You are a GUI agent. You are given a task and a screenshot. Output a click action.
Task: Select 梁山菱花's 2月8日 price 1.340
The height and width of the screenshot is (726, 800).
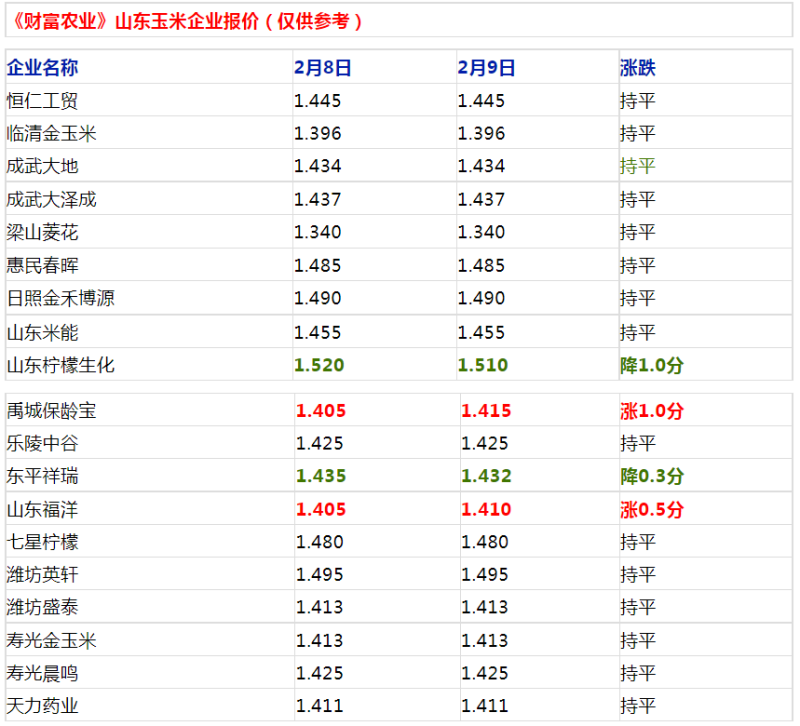coord(317,232)
